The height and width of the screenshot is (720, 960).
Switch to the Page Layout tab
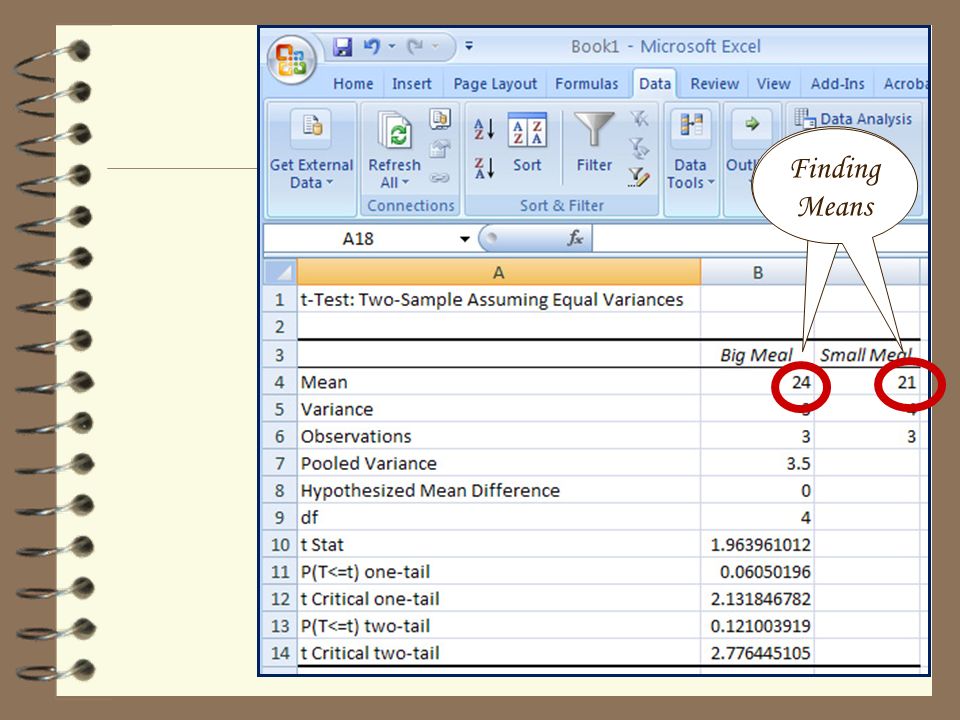495,84
